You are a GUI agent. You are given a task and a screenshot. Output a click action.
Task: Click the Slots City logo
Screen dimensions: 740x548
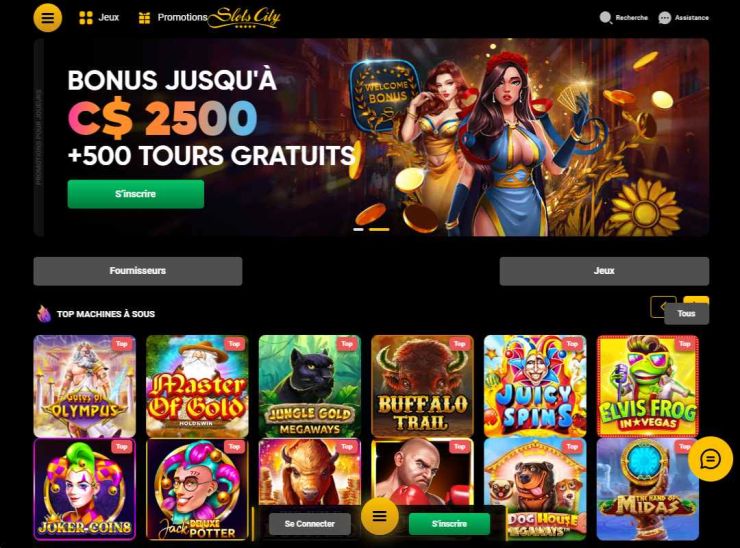tap(245, 18)
